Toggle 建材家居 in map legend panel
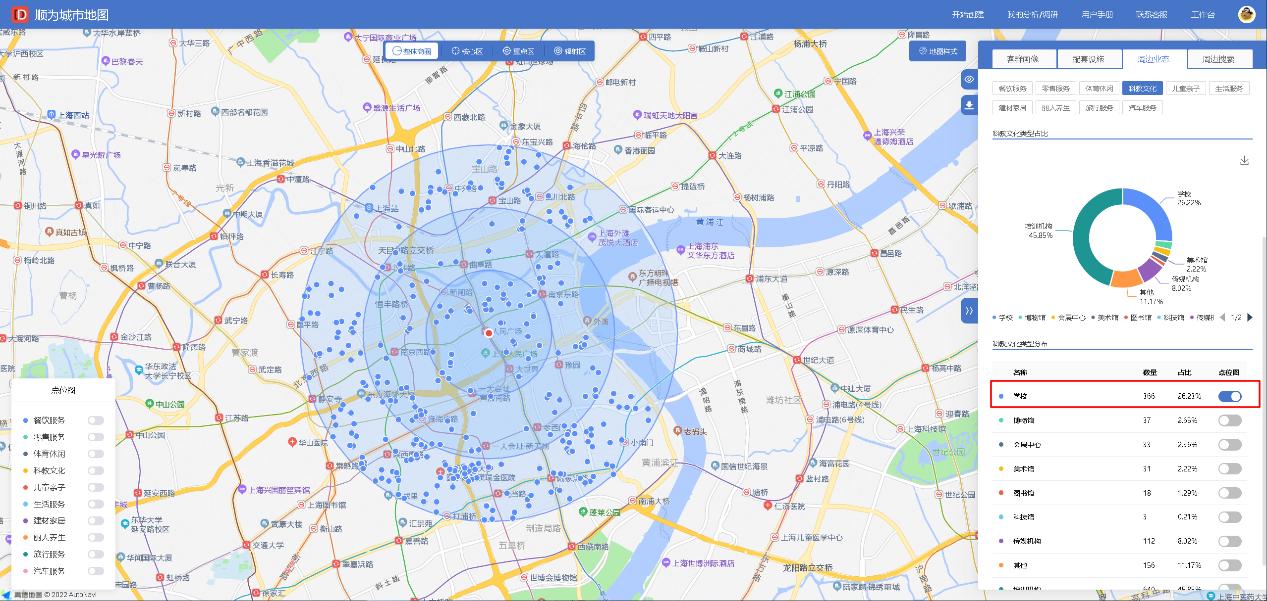The image size is (1267, 601). [96, 521]
